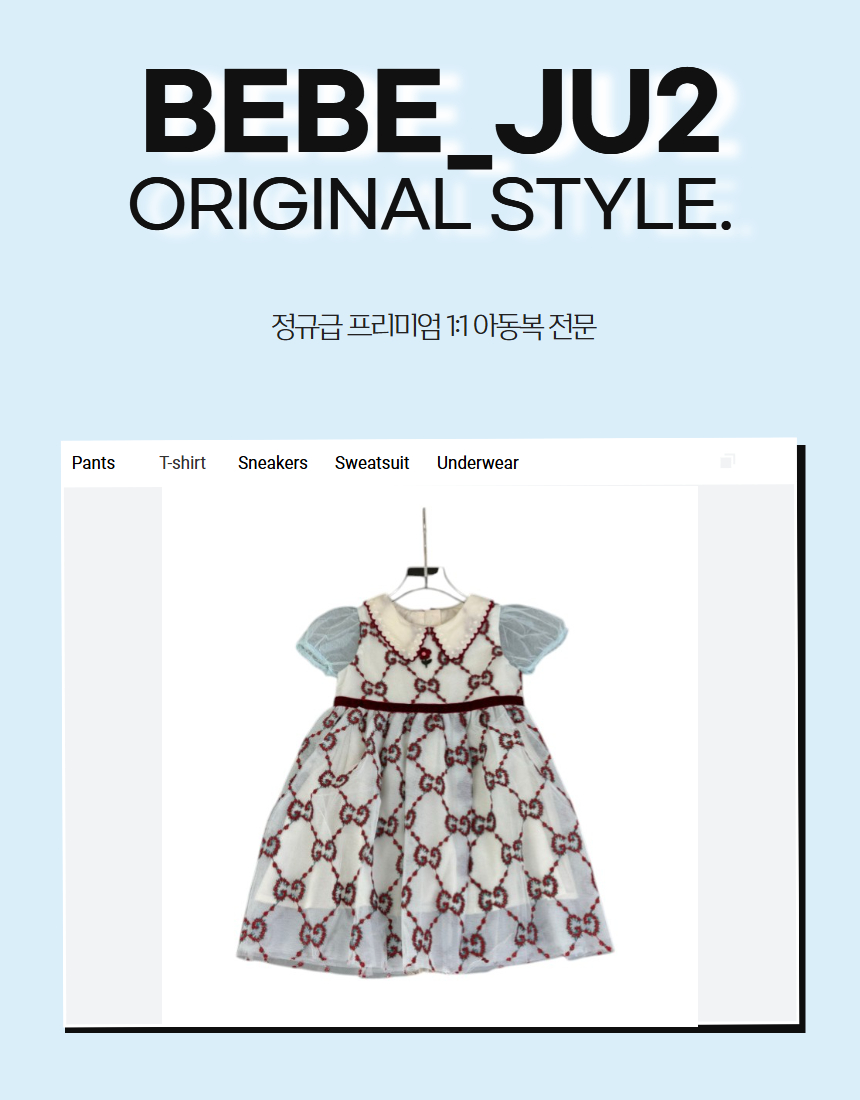Image resolution: width=860 pixels, height=1100 pixels.
Task: Select the Sneakers category tab
Action: tap(273, 463)
